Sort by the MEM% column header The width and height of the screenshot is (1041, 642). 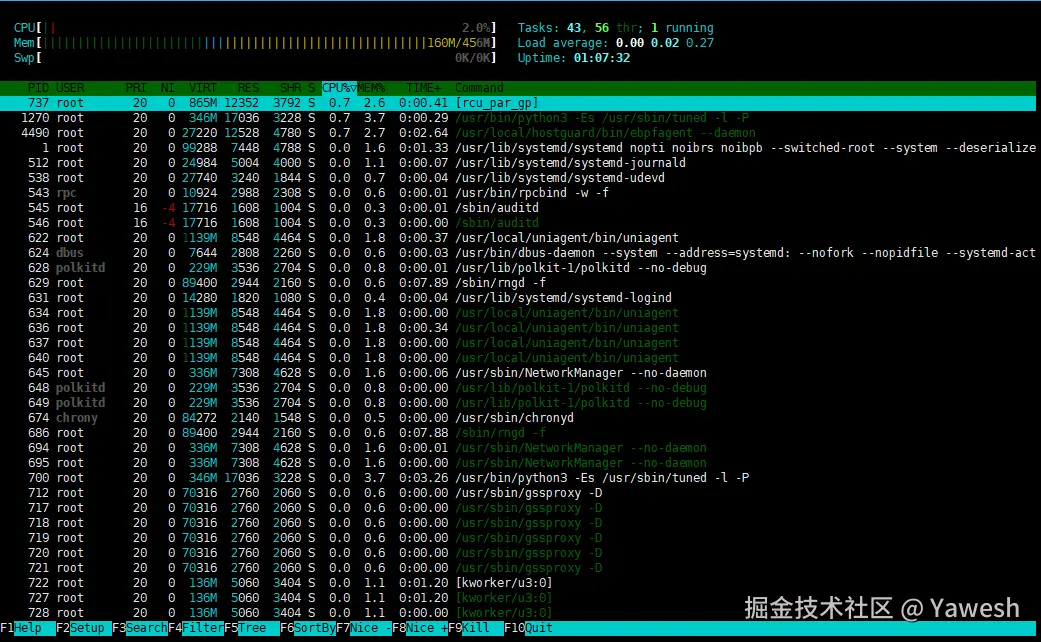point(371,88)
